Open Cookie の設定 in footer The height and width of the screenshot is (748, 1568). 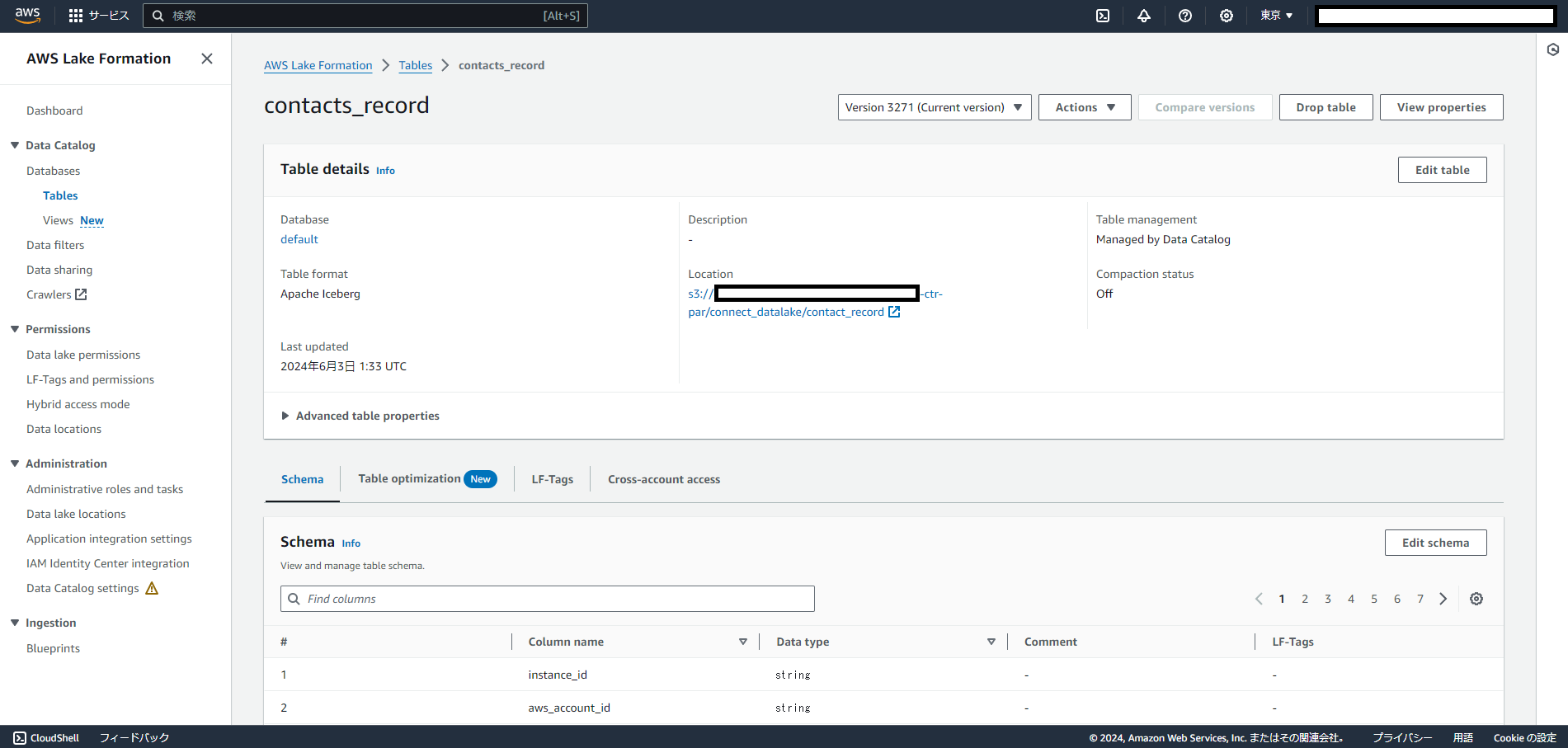click(1524, 738)
